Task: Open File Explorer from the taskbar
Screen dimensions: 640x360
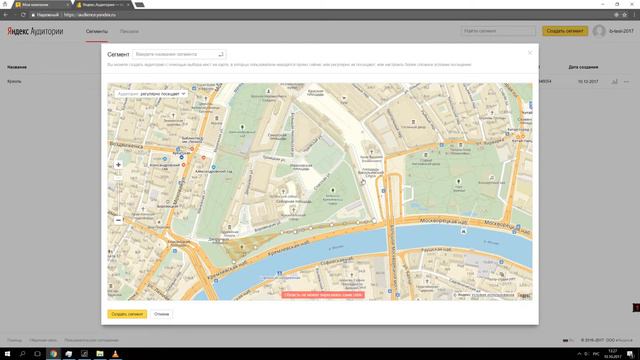Action: point(100,354)
